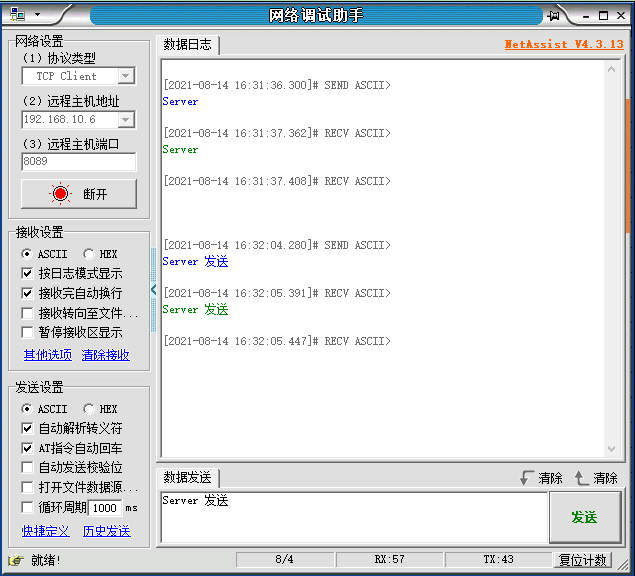Image resolution: width=635 pixels, height=576 pixels.
Task: Click the TX:43 status field
Action: pyautogui.click(x=499, y=560)
